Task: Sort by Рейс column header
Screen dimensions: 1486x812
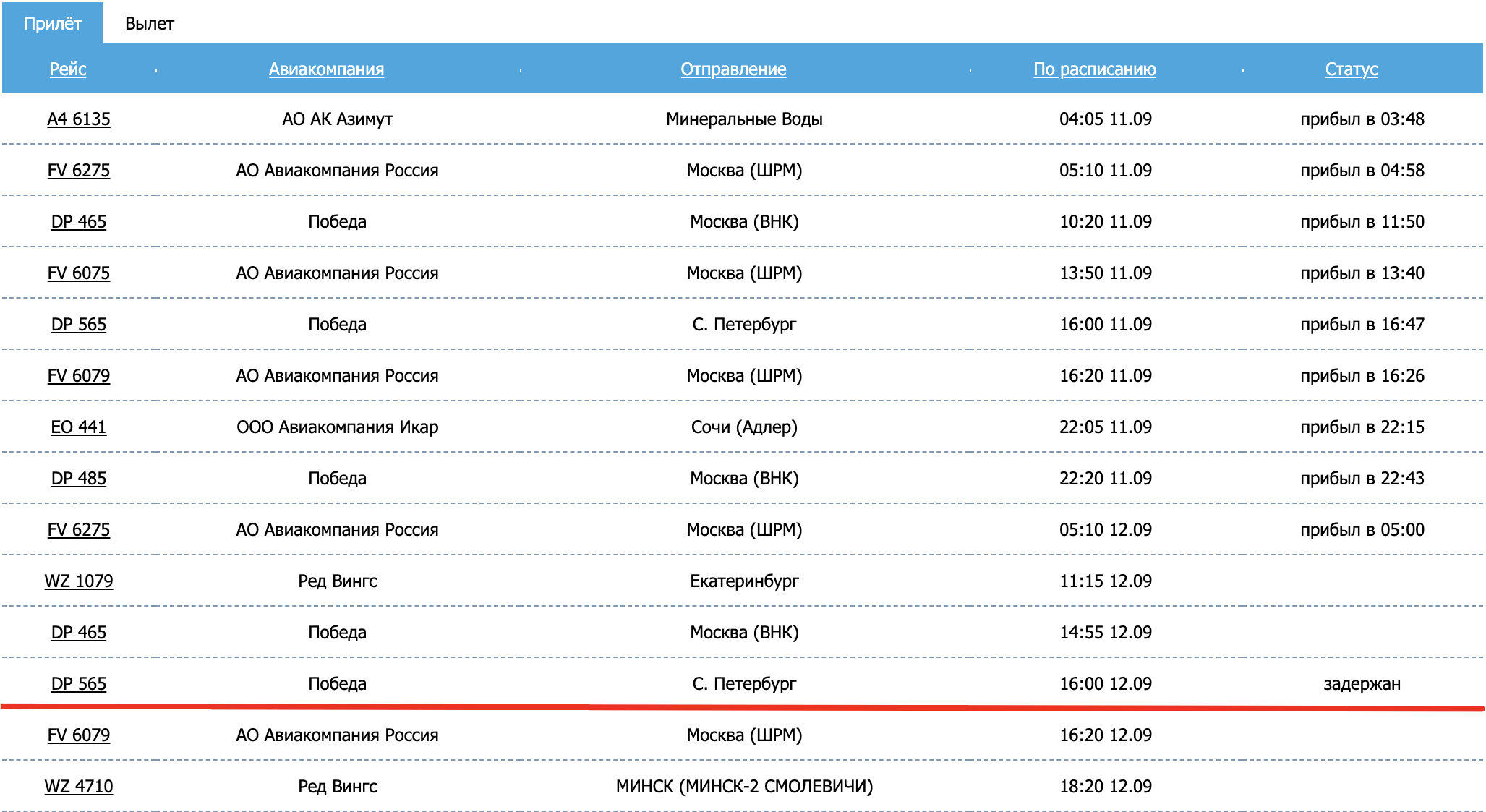Action: point(68,69)
